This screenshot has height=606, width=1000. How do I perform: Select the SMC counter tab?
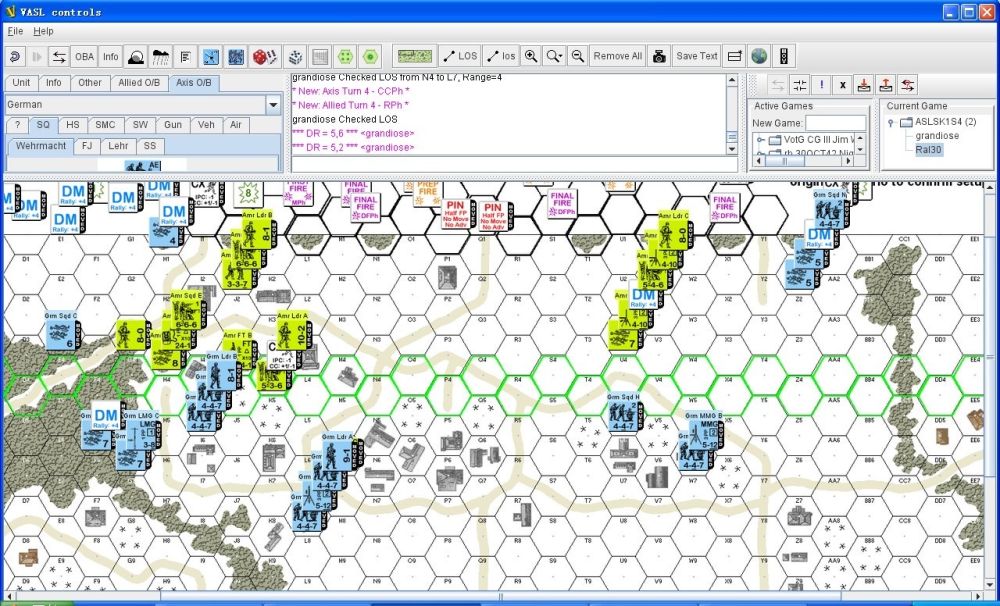click(105, 125)
